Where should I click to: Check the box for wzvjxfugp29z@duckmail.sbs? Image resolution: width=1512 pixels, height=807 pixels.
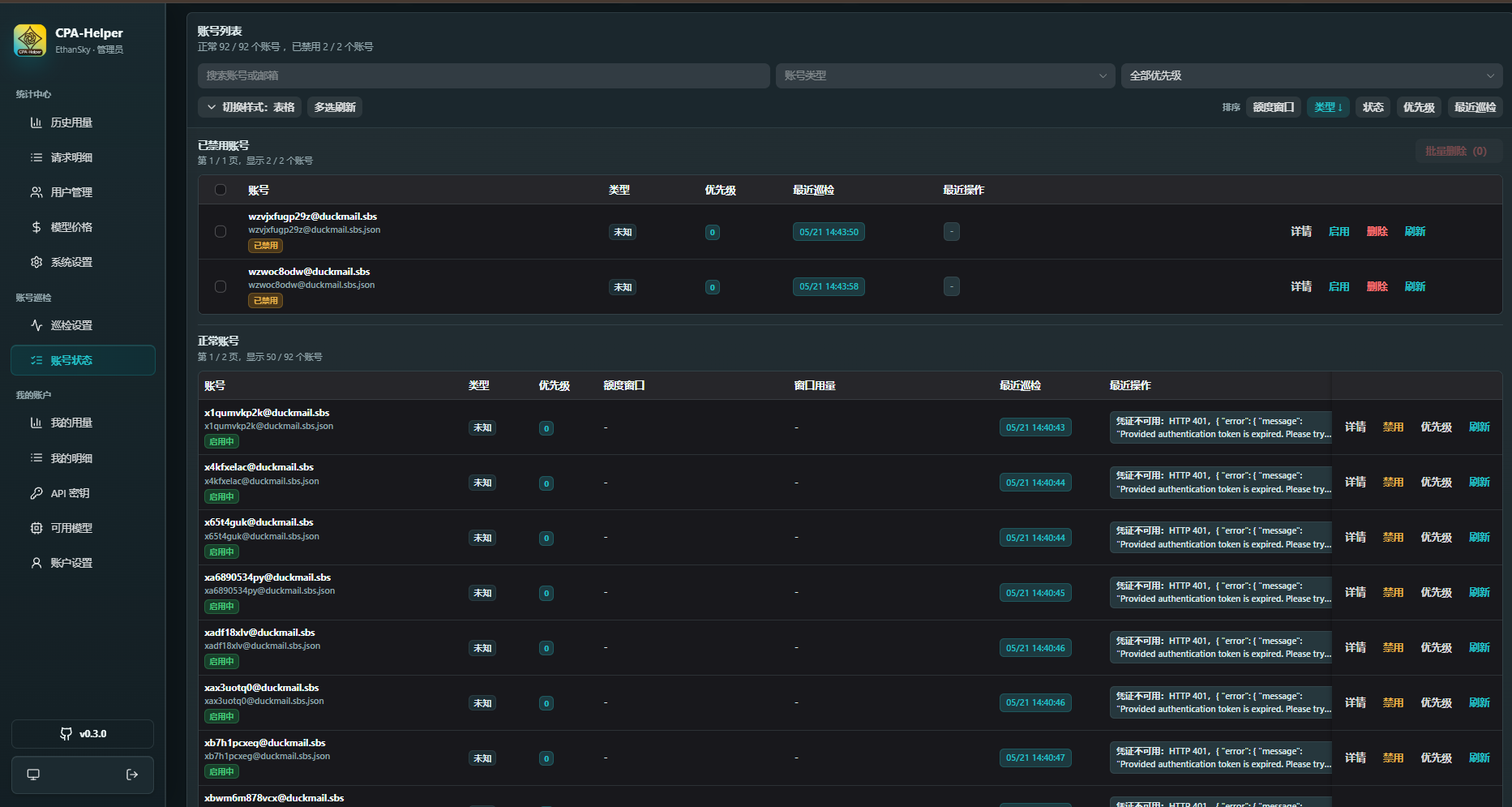[x=221, y=231]
